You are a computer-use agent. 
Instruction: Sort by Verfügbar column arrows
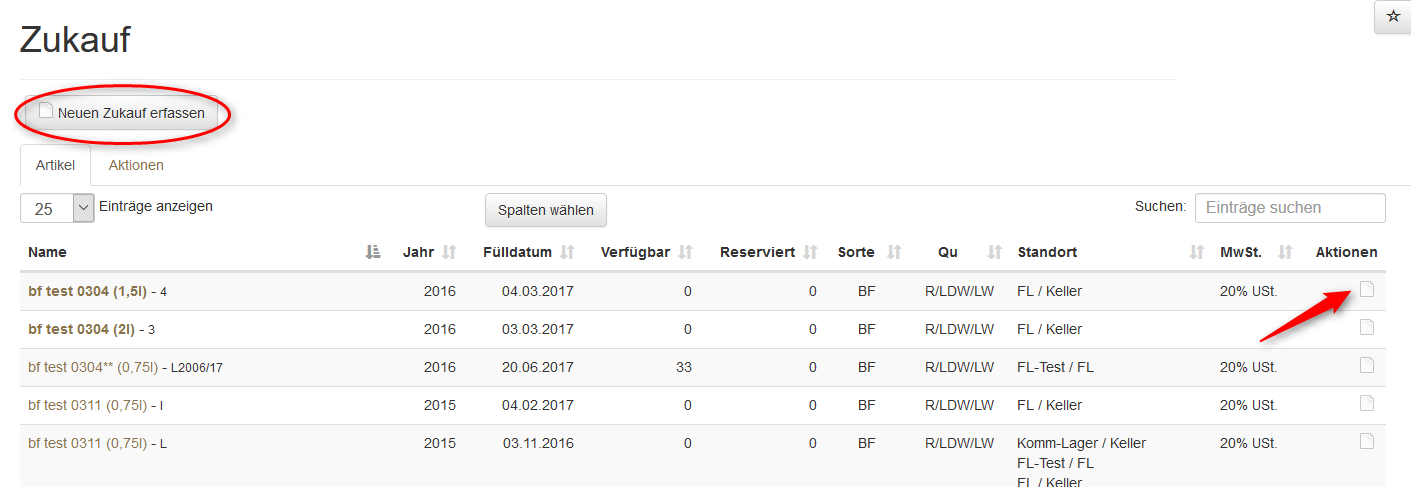click(x=685, y=253)
